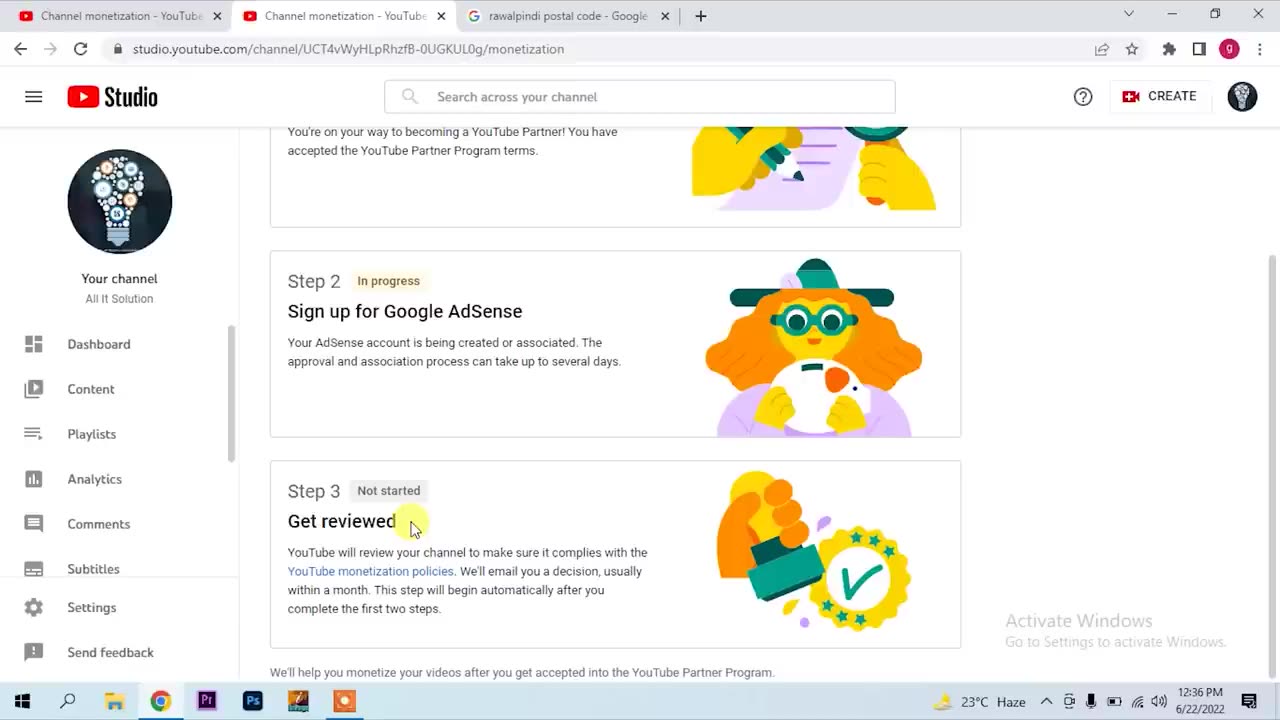Bookmark this page with the star icon

coord(1132,49)
